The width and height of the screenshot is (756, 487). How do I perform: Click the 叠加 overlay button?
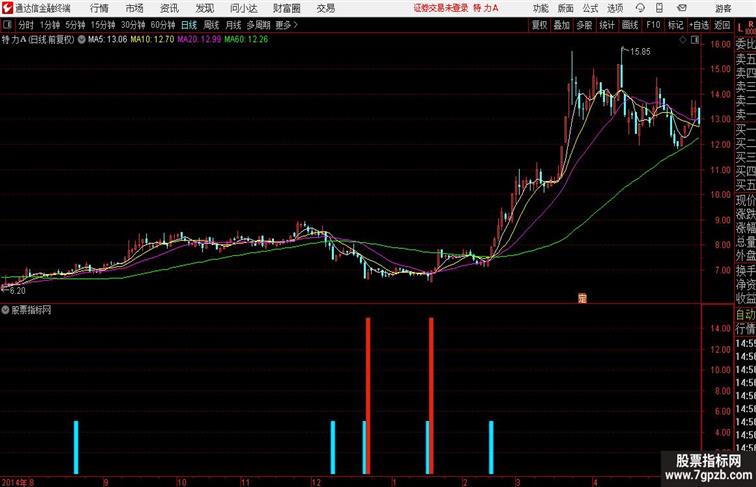[562, 25]
